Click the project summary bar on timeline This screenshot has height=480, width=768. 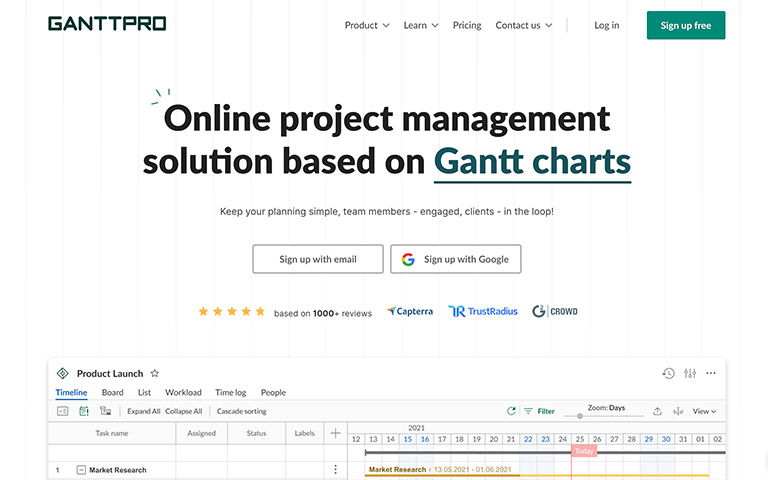pyautogui.click(x=545, y=453)
